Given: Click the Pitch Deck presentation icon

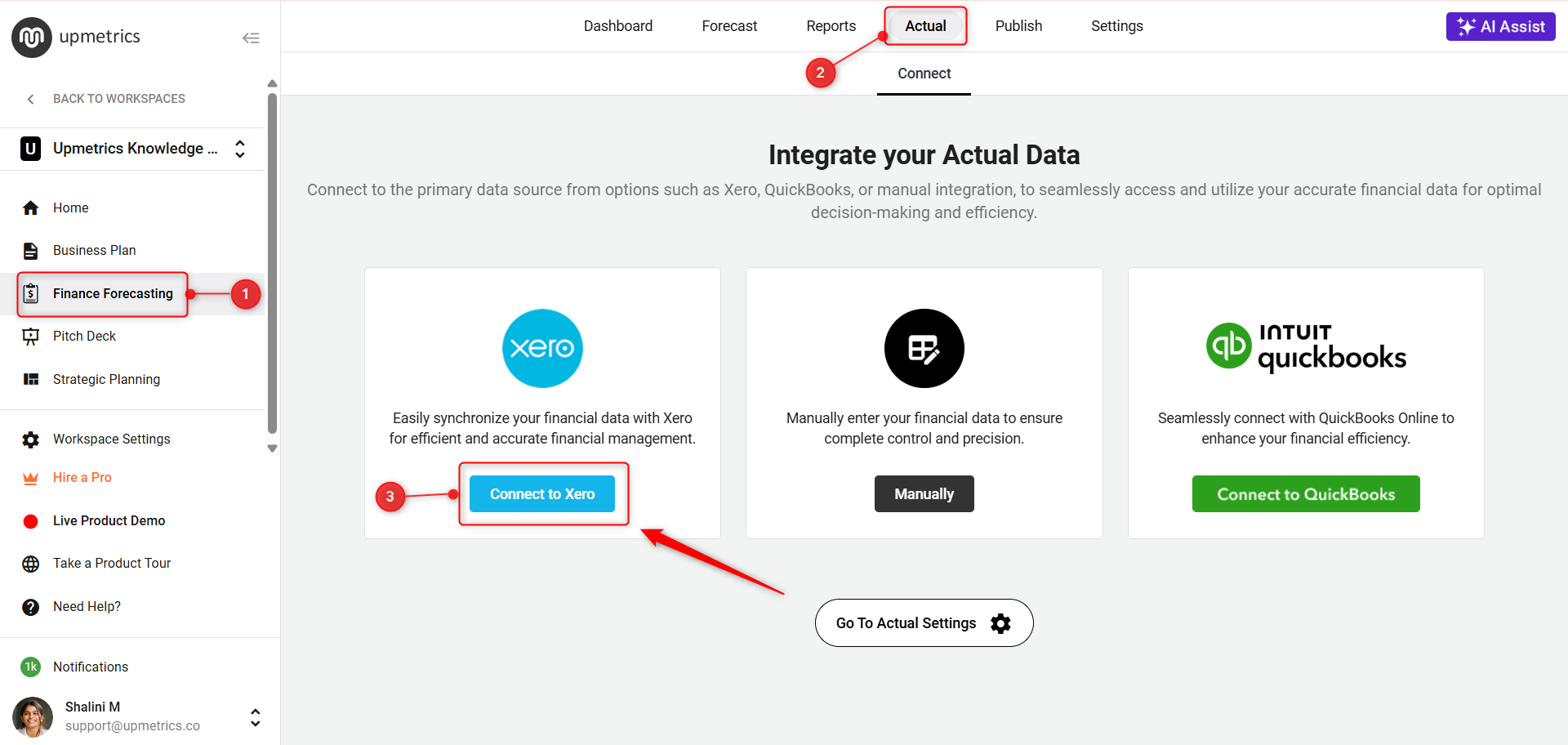Looking at the screenshot, I should click(x=31, y=337).
